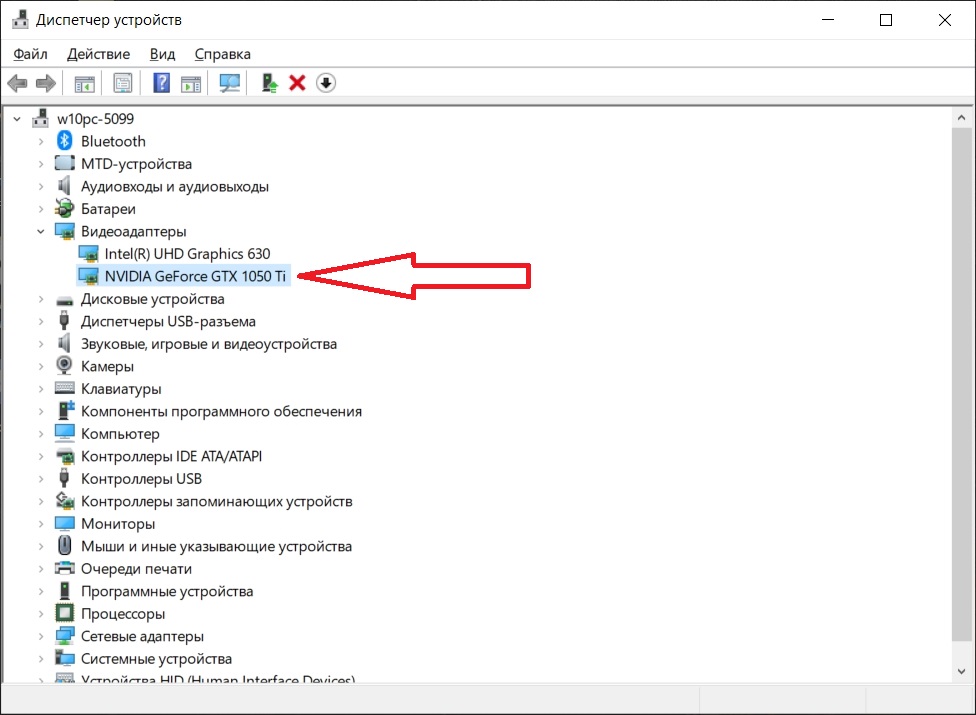Open Help via blue question mark icon
The height and width of the screenshot is (715, 976).
pyautogui.click(x=161, y=83)
